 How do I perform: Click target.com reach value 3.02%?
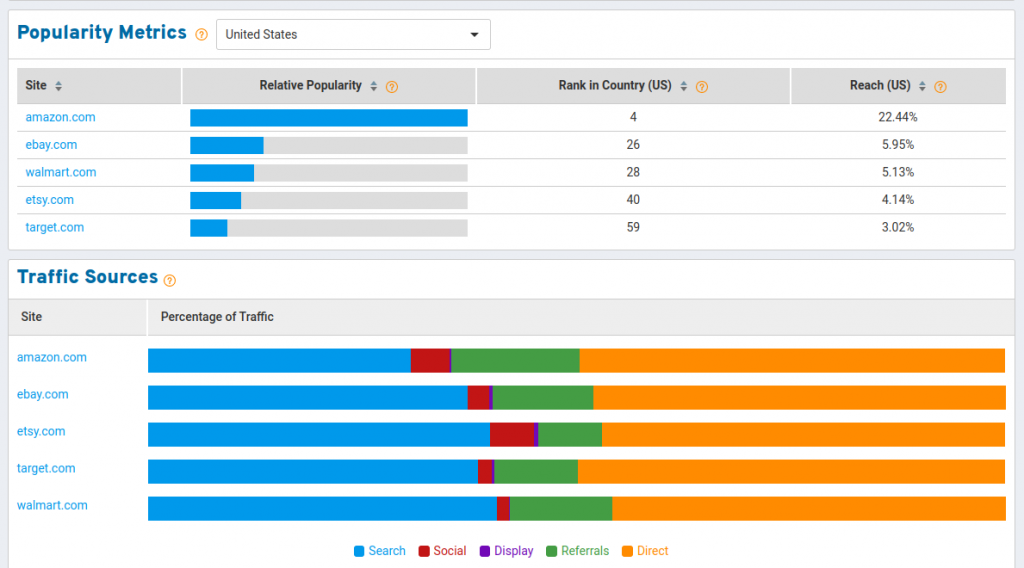pyautogui.click(x=898, y=227)
